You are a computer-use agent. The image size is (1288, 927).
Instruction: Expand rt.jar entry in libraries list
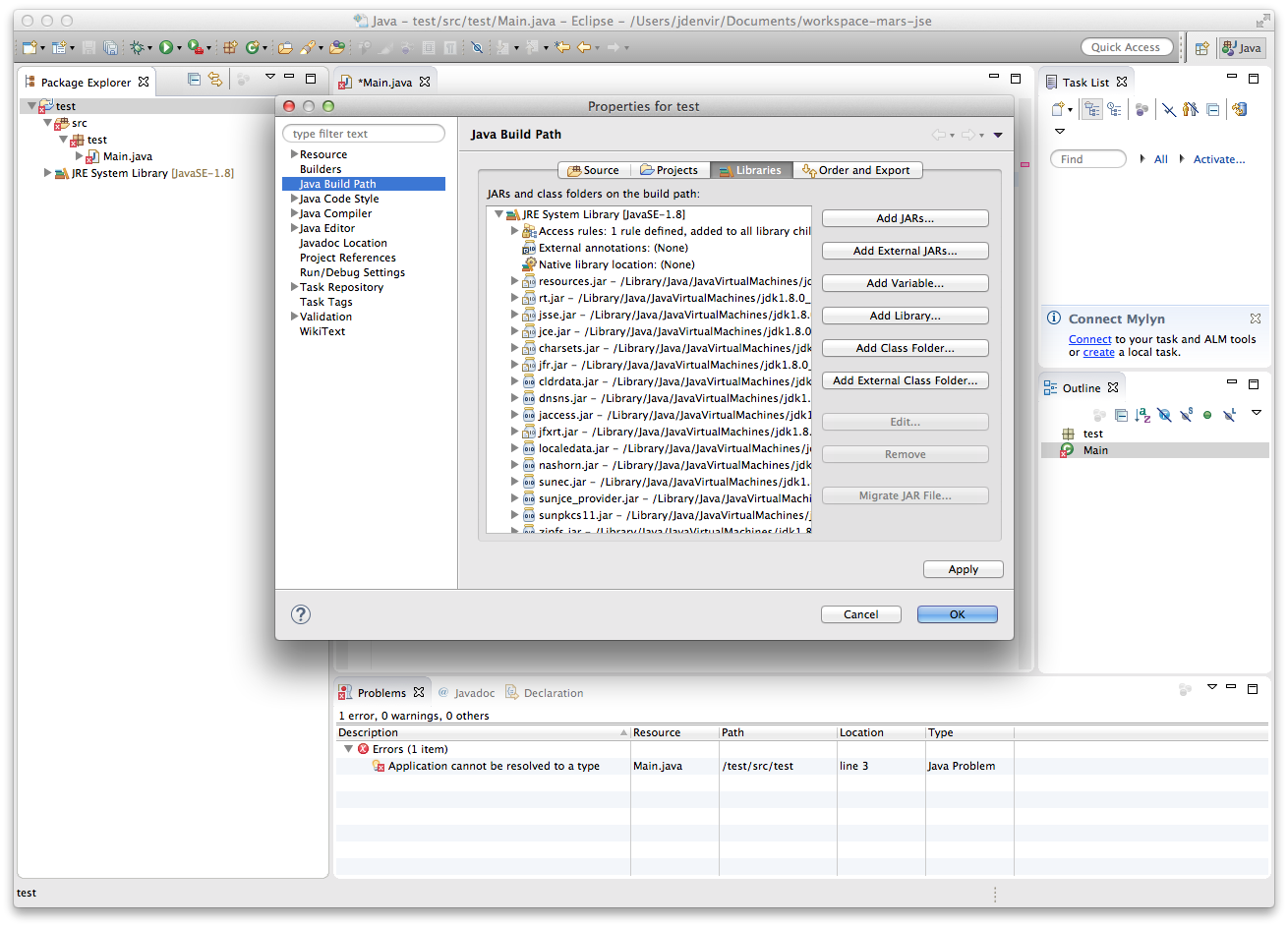(x=514, y=298)
